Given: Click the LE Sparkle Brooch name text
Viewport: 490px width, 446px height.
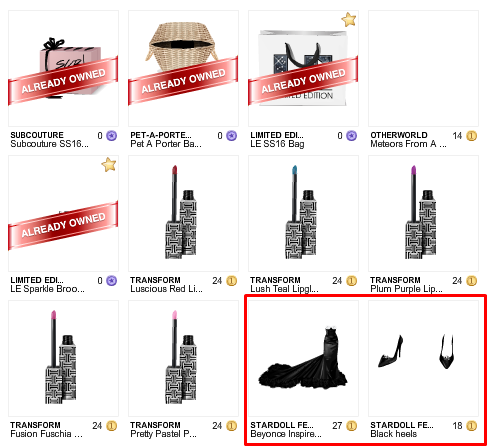Looking at the screenshot, I should pos(47,289).
